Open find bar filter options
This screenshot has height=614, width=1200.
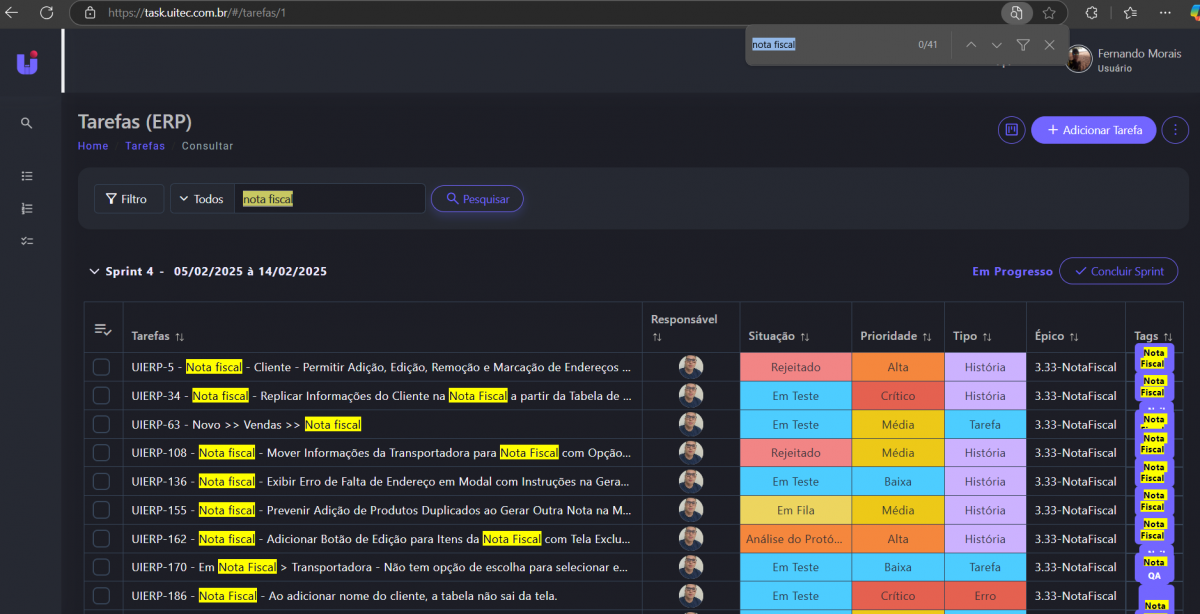point(1023,45)
